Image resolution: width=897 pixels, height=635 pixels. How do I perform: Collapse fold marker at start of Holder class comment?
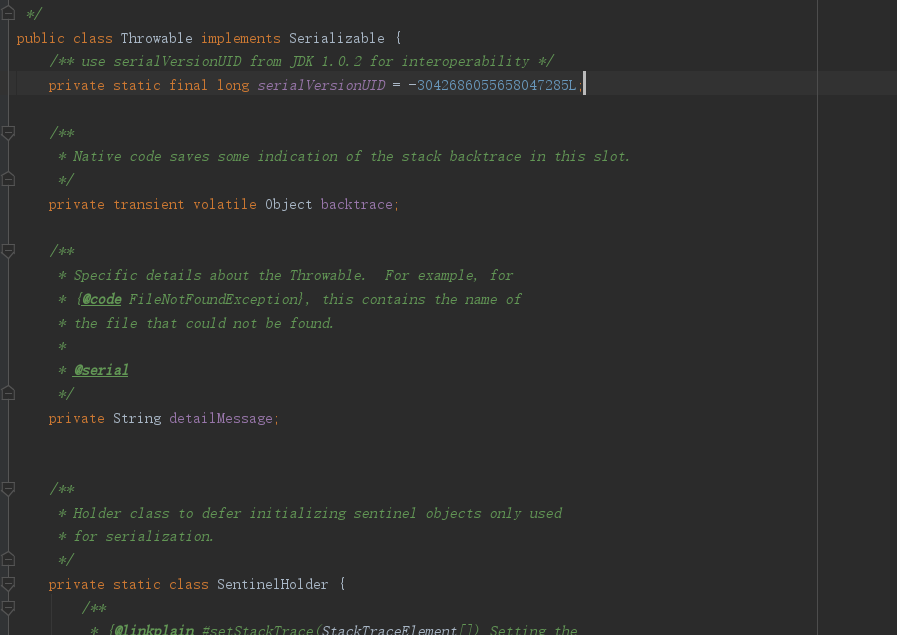pyautogui.click(x=8, y=489)
